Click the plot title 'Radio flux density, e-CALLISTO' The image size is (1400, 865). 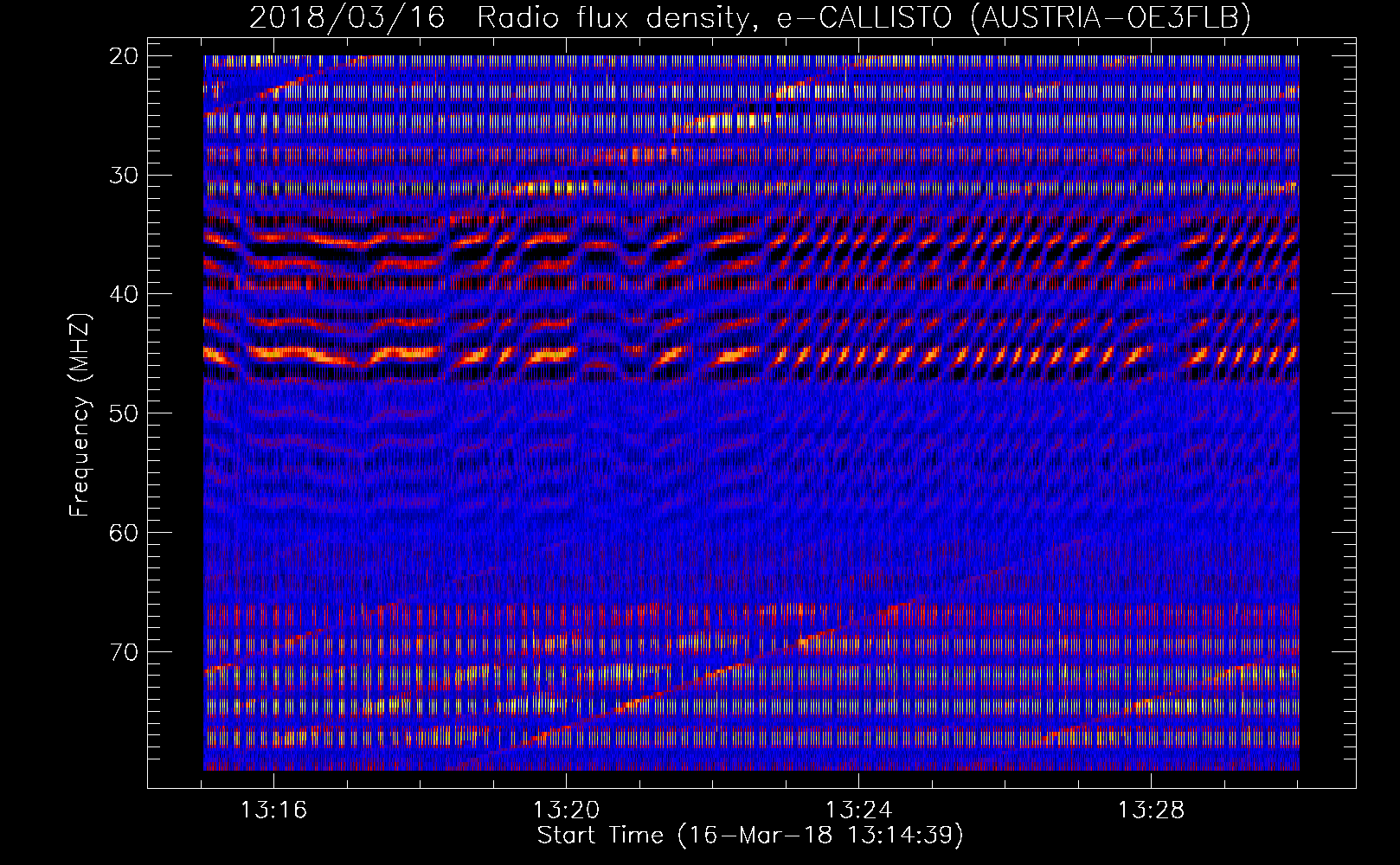coord(714,17)
